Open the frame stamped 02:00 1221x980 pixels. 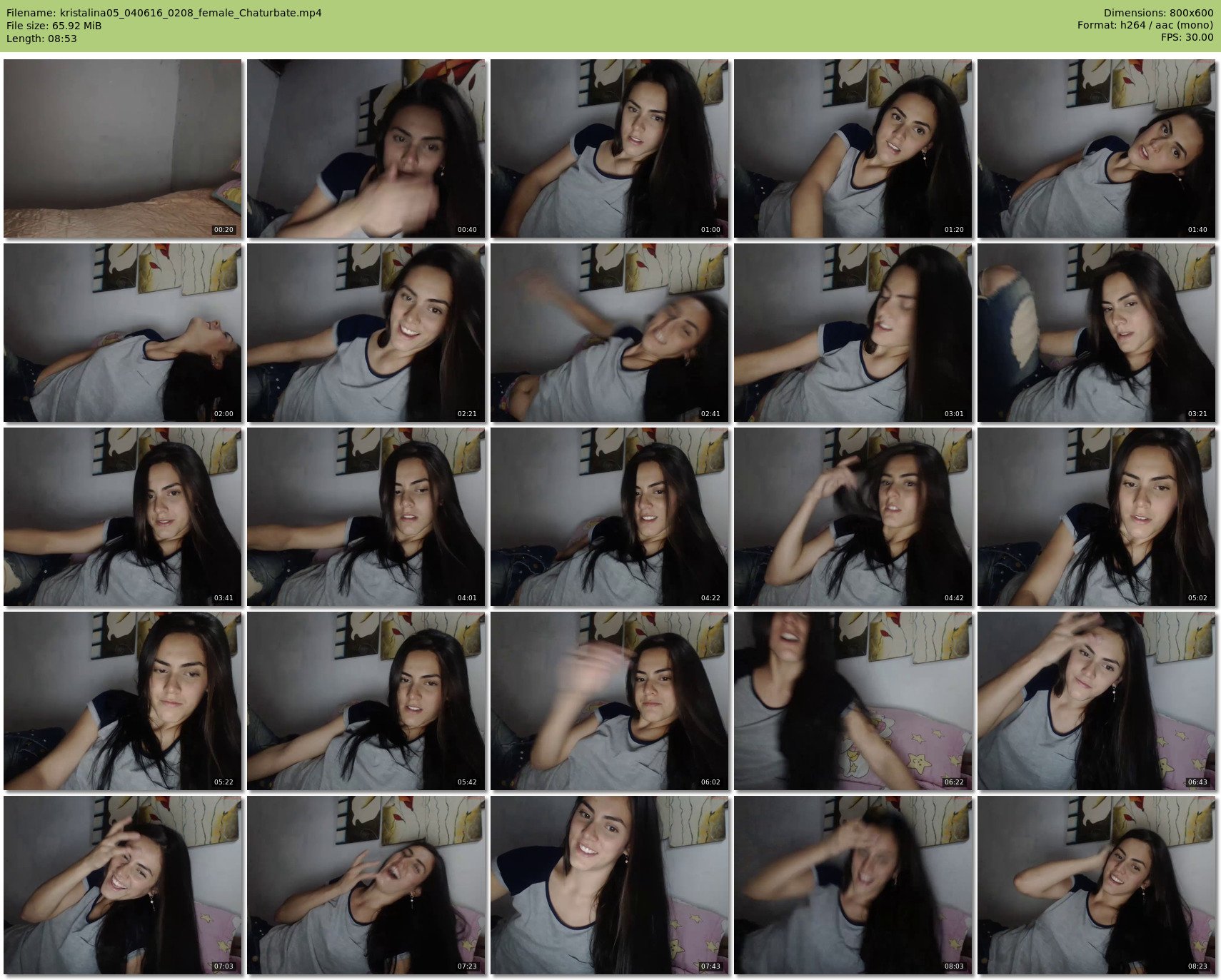point(122,333)
